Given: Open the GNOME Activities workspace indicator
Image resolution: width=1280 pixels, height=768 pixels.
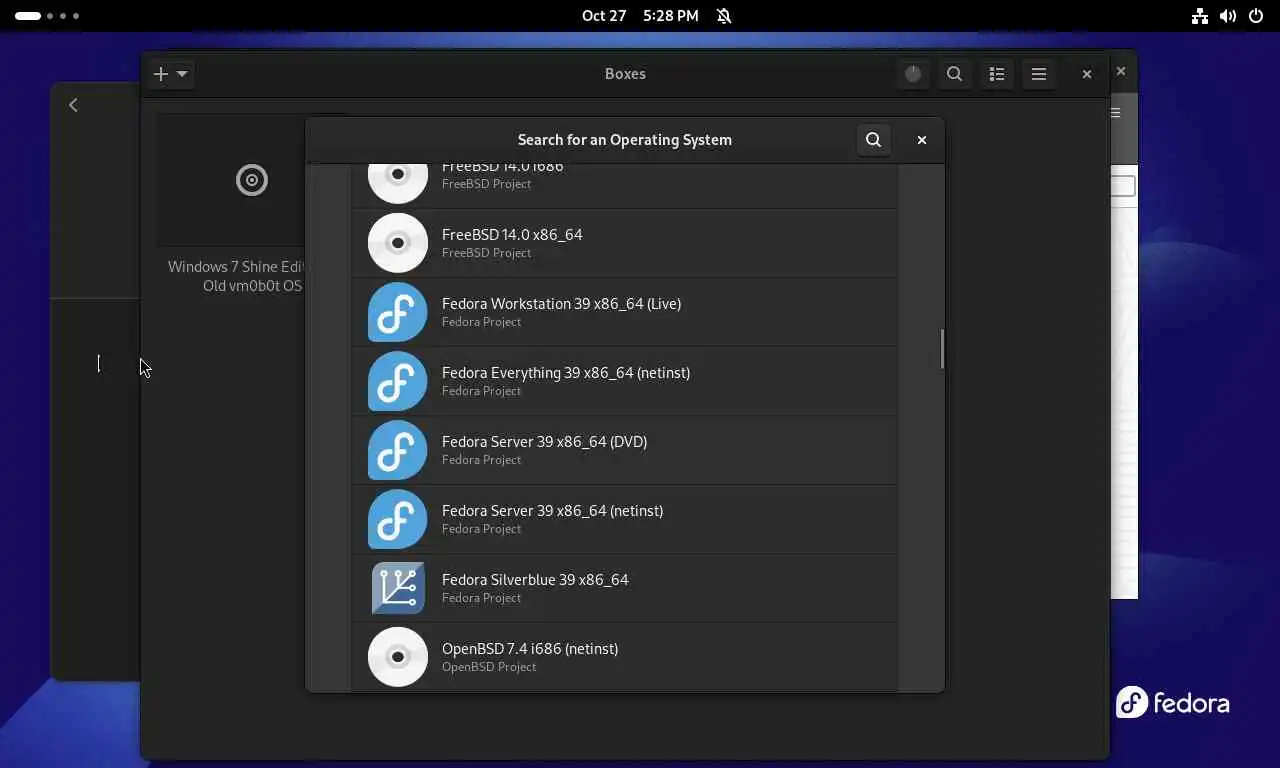Looking at the screenshot, I should [47, 16].
